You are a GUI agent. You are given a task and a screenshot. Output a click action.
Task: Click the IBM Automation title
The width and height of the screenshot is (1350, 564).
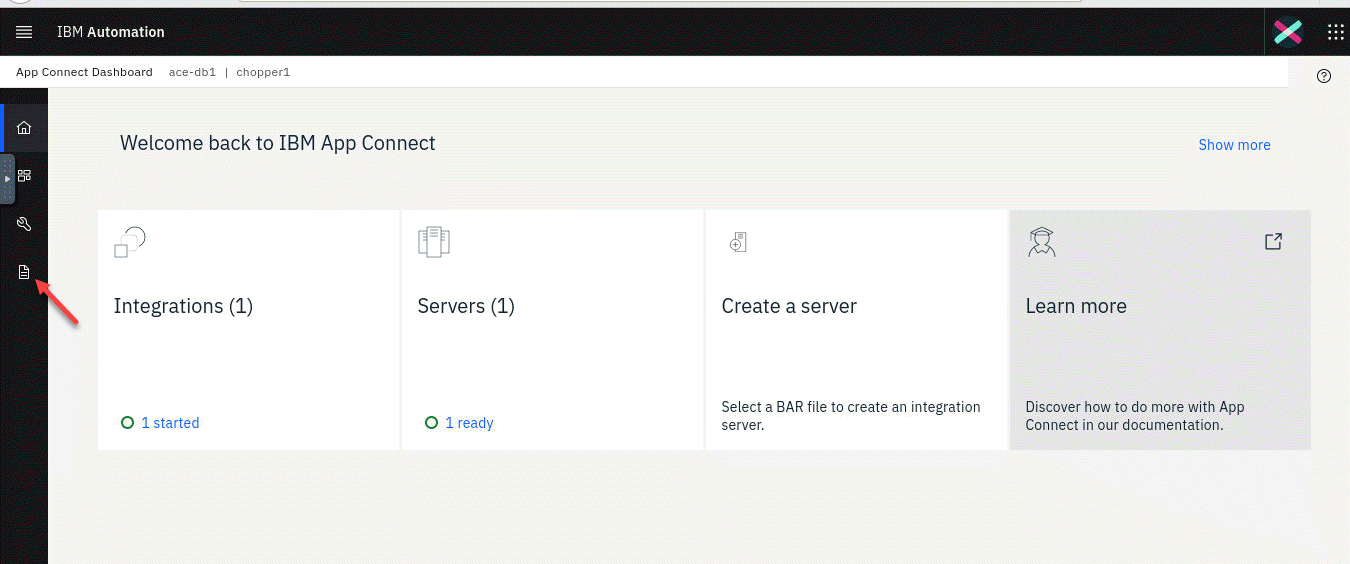(110, 32)
